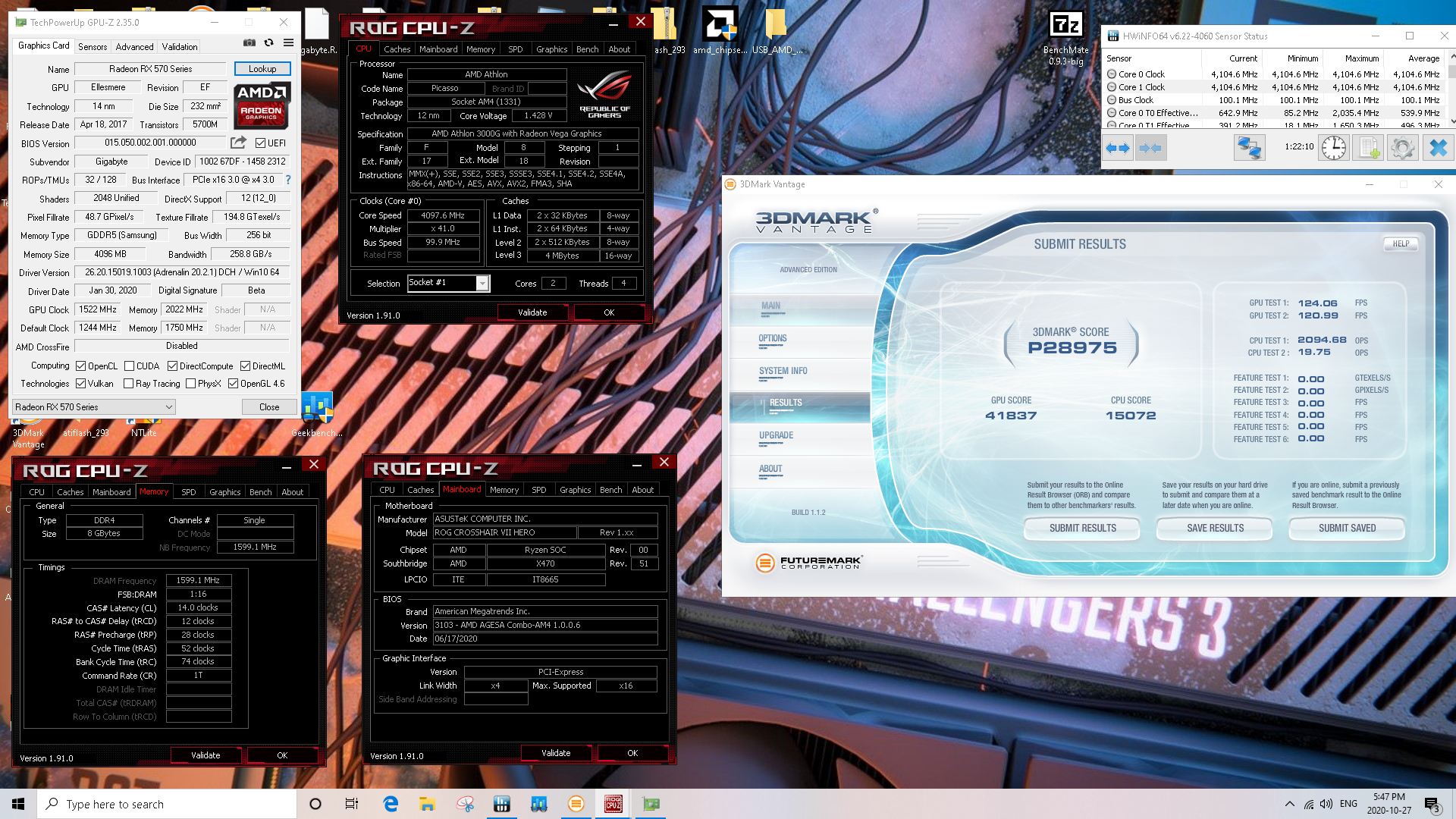This screenshot has height=819, width=1456.
Task: Open the Geekbench desktop shortcut
Action: (317, 416)
